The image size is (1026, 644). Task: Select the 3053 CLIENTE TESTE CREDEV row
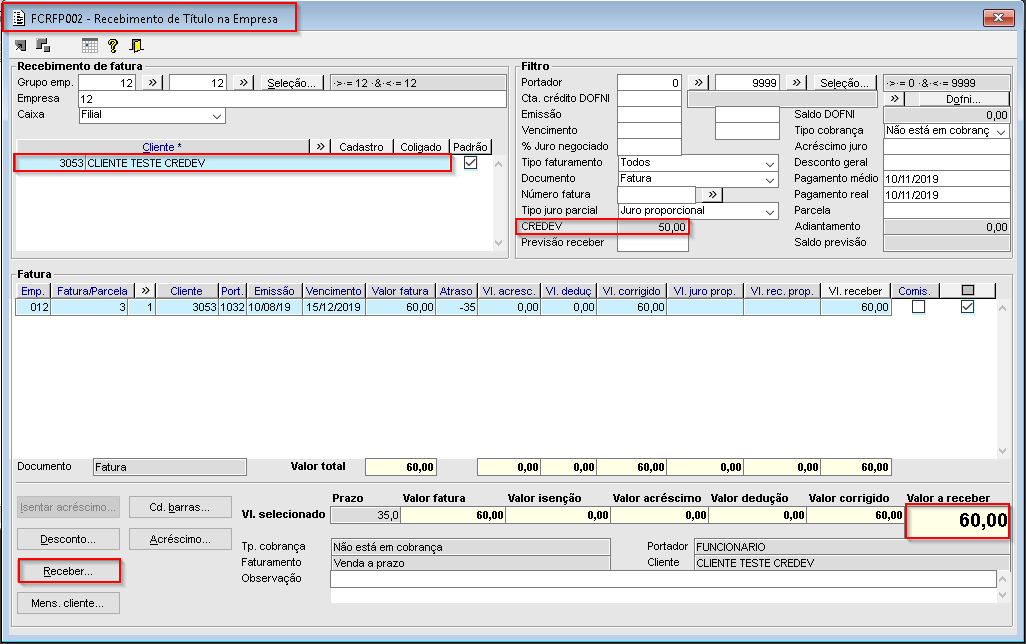point(232,163)
